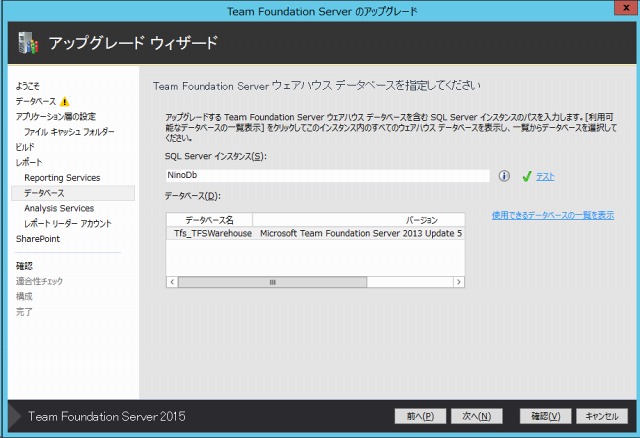Viewport: 640px width, 438px height.
Task: Click the 確認(V) button
Action: click(545, 416)
